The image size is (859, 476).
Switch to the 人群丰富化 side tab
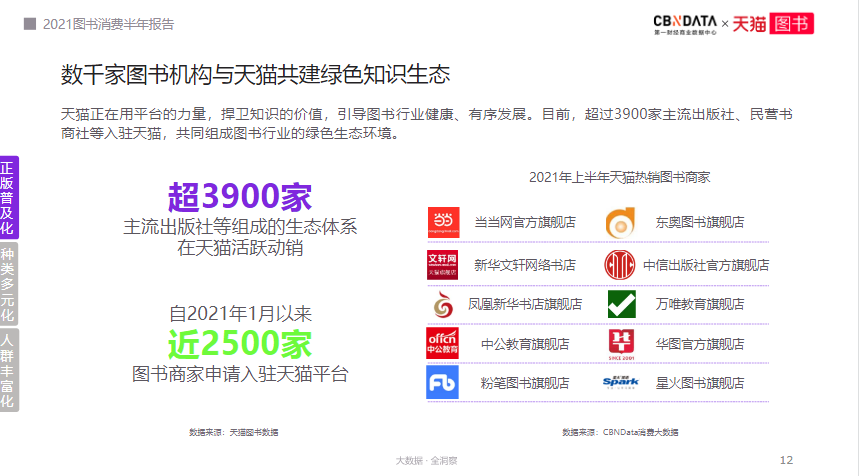click(8, 370)
